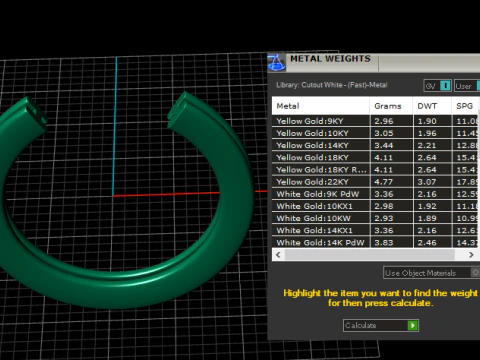The height and width of the screenshot is (360, 480).
Task: Sort by the DWT column header
Action: click(x=432, y=106)
